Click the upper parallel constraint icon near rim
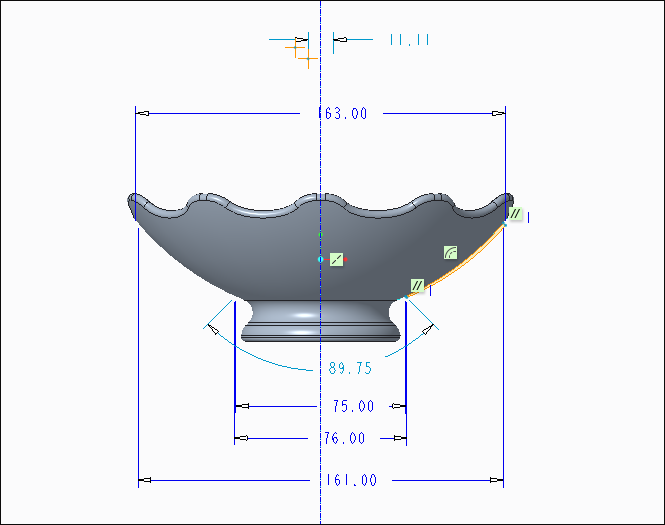Image resolution: width=665 pixels, height=525 pixels. pyautogui.click(x=515, y=213)
